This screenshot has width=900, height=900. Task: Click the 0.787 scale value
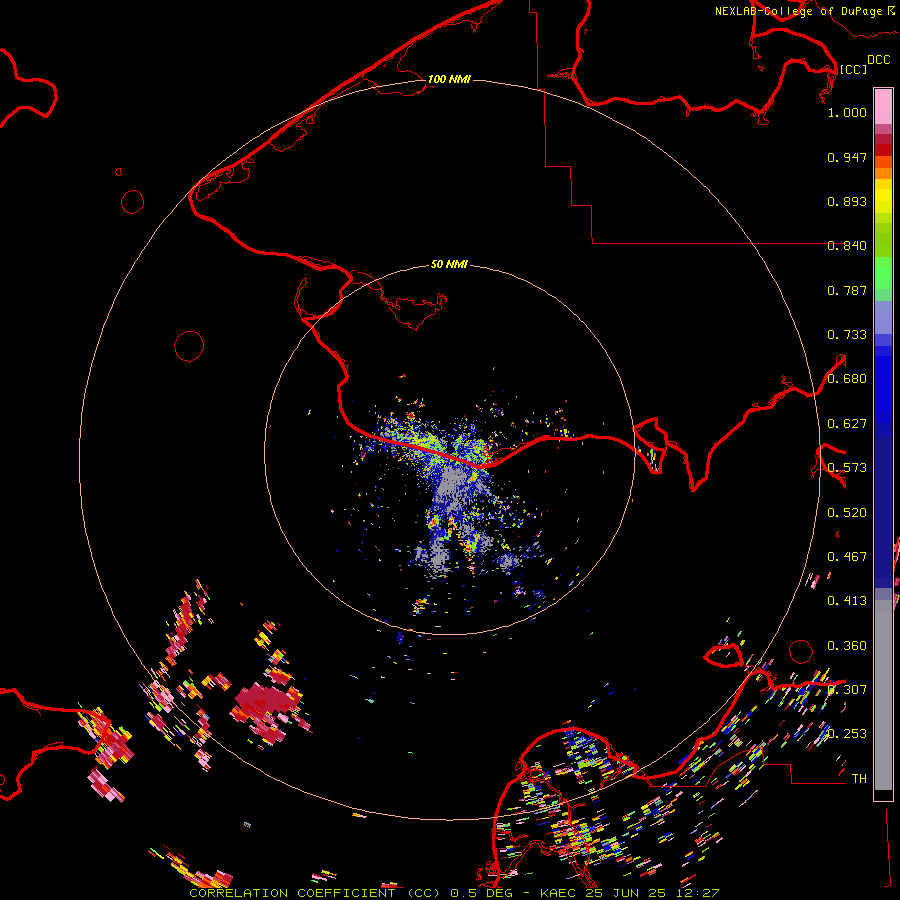[847, 290]
